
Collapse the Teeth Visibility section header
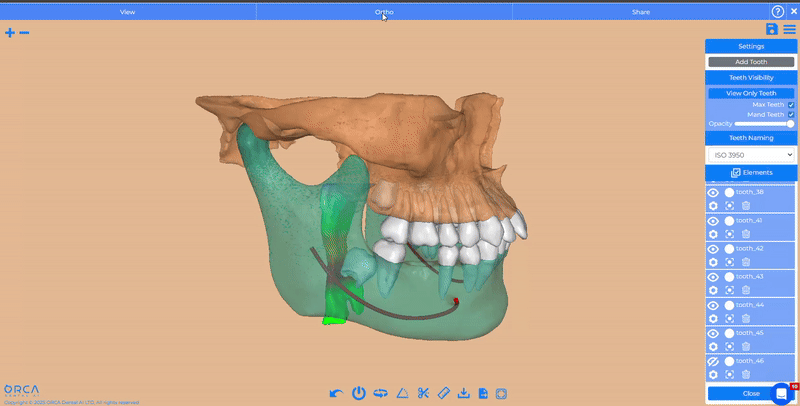(x=751, y=77)
